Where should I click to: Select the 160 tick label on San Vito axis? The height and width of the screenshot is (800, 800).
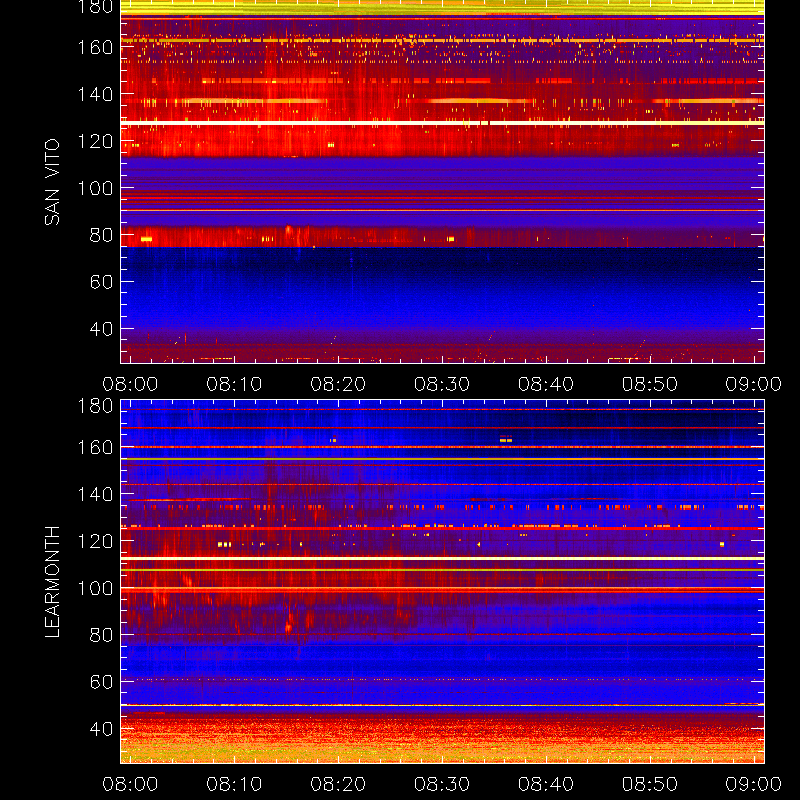coord(95,47)
